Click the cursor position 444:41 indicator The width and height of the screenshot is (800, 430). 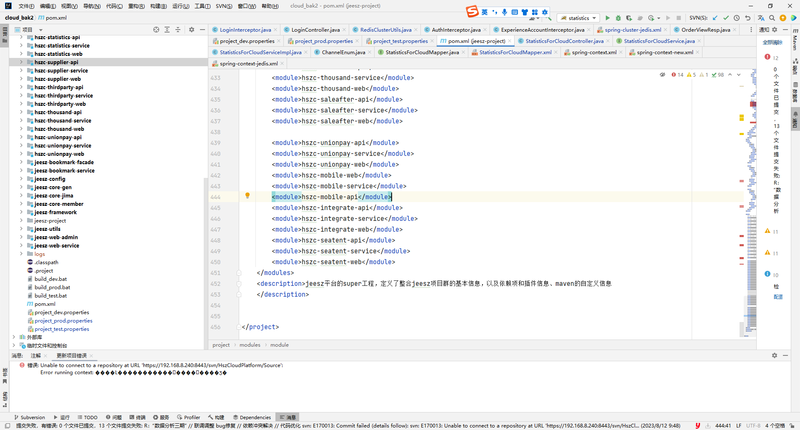(723, 425)
